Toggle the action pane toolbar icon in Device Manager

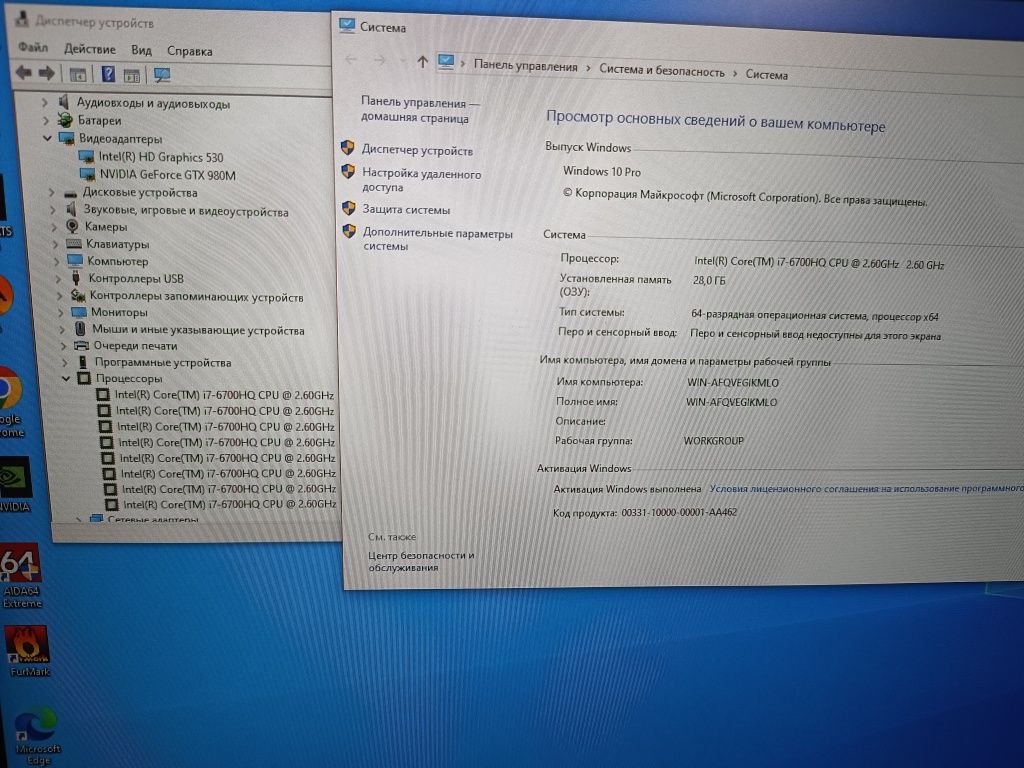(132, 76)
